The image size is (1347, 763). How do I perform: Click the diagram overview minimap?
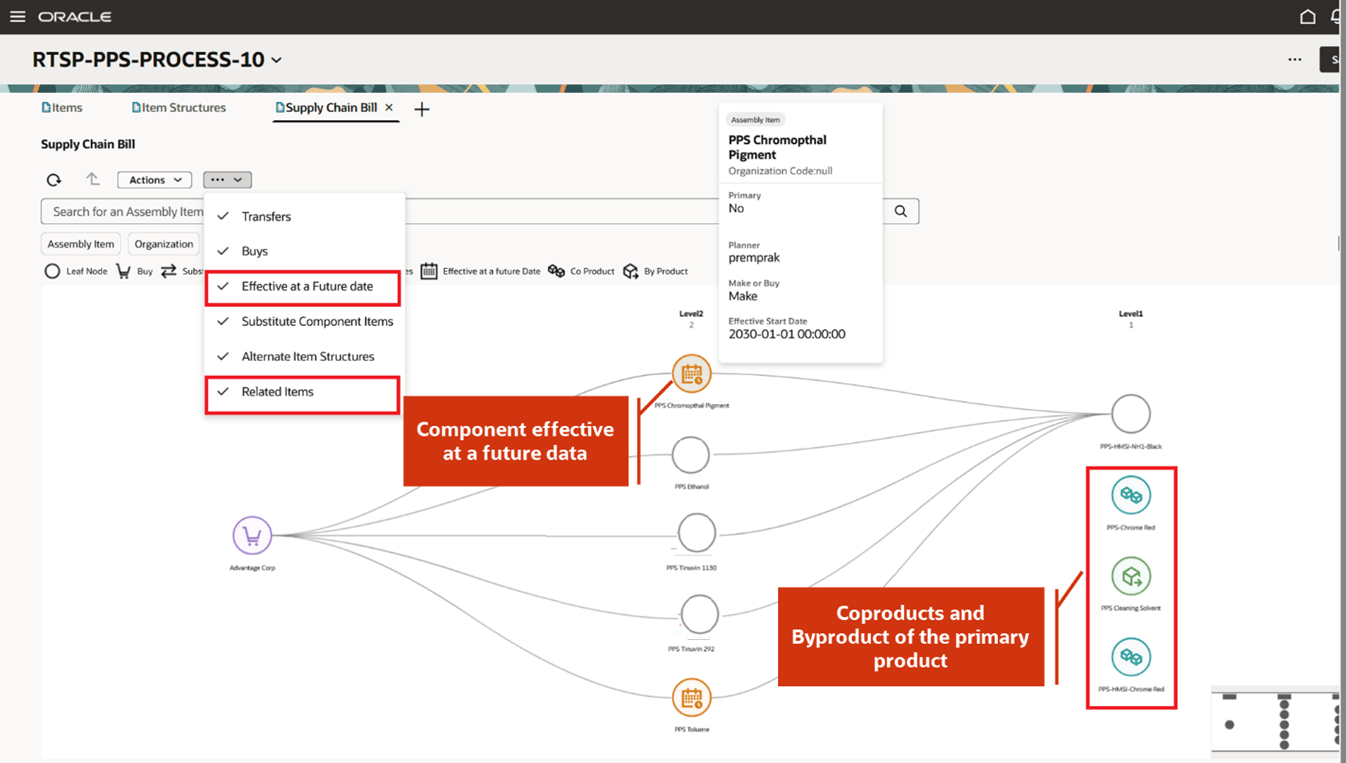[x=1275, y=720]
